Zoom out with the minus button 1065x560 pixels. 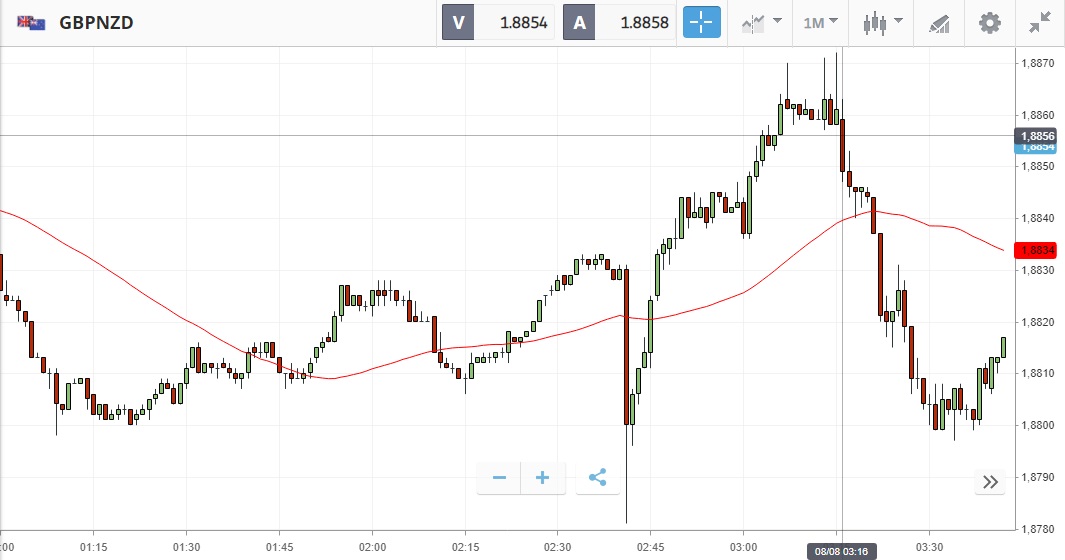coord(499,478)
